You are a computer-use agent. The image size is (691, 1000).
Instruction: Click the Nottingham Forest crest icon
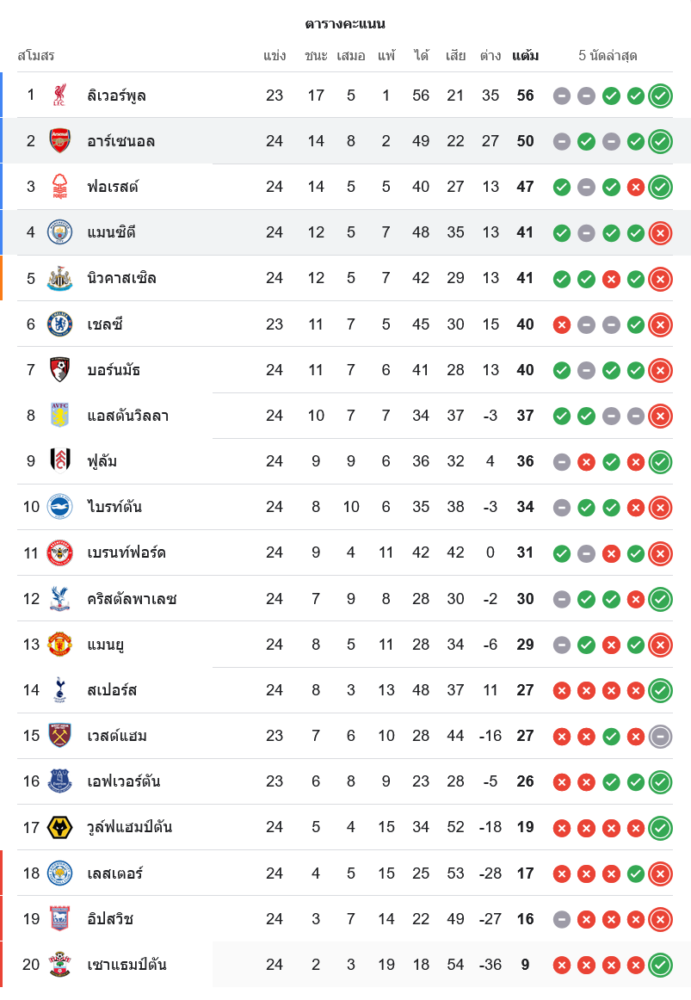tap(60, 187)
